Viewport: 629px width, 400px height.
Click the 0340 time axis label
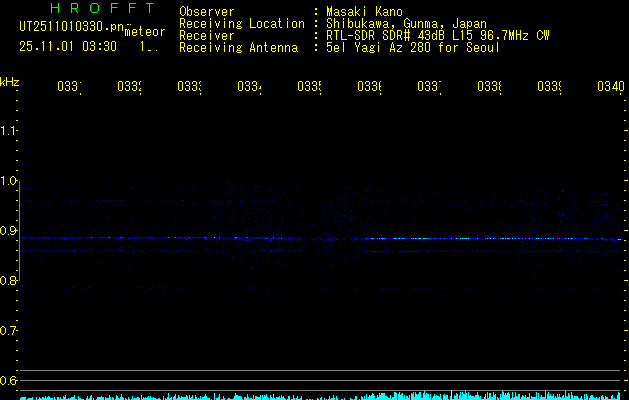pos(611,86)
